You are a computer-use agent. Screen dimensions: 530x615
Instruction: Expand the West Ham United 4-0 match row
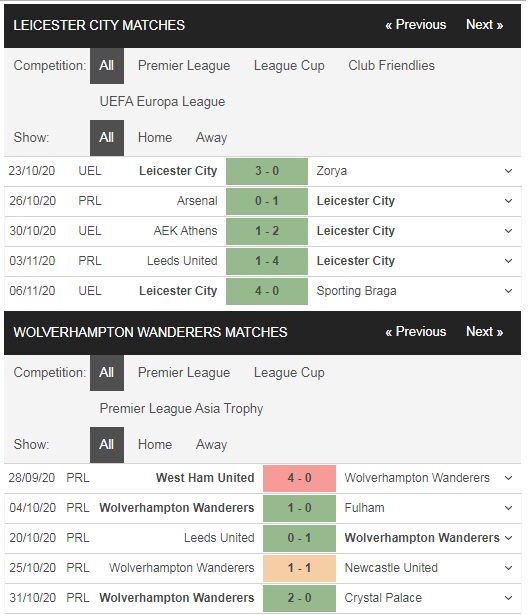pyautogui.click(x=508, y=478)
